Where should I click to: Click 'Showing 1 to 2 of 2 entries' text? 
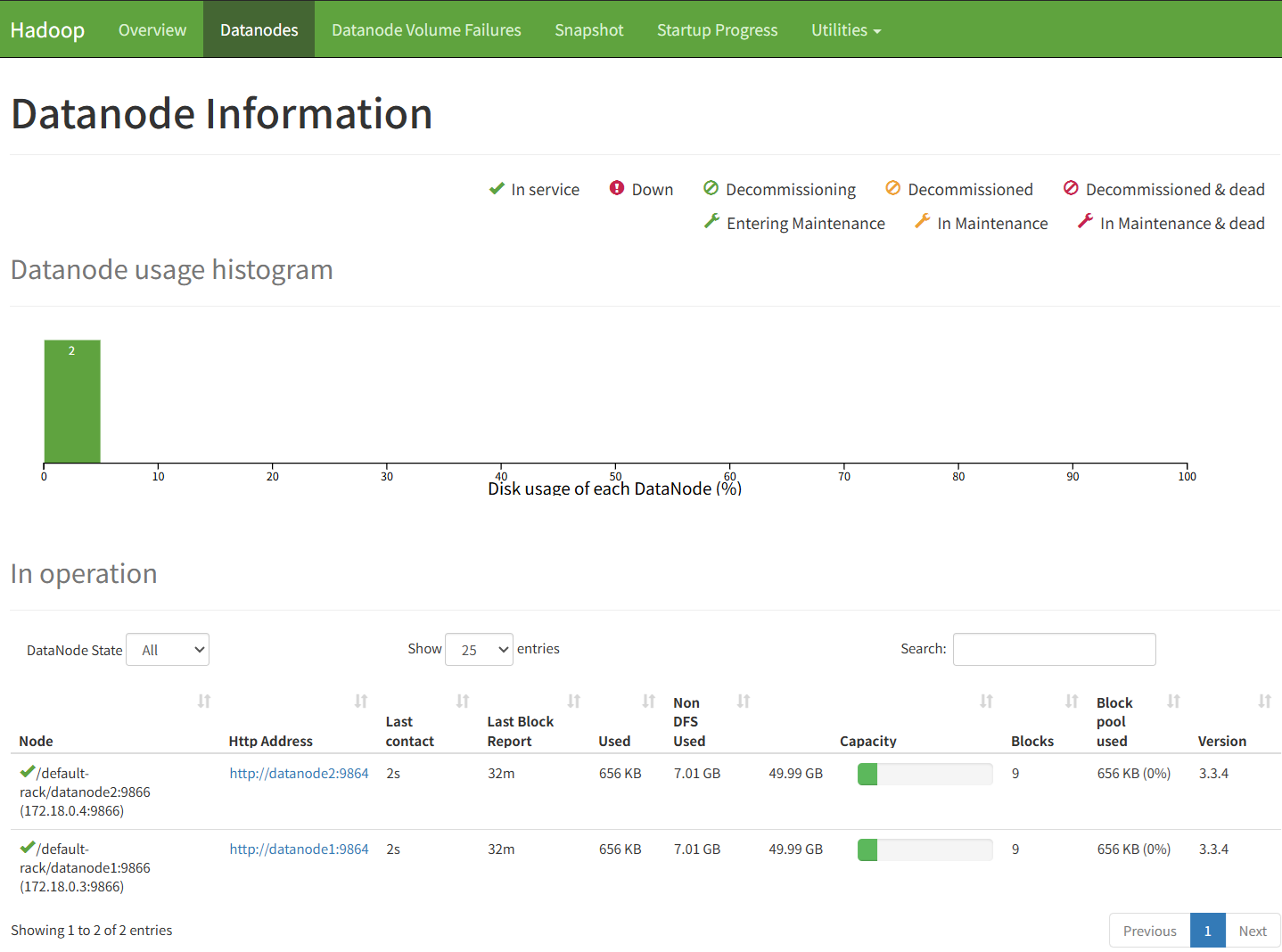pyautogui.click(x=92, y=931)
